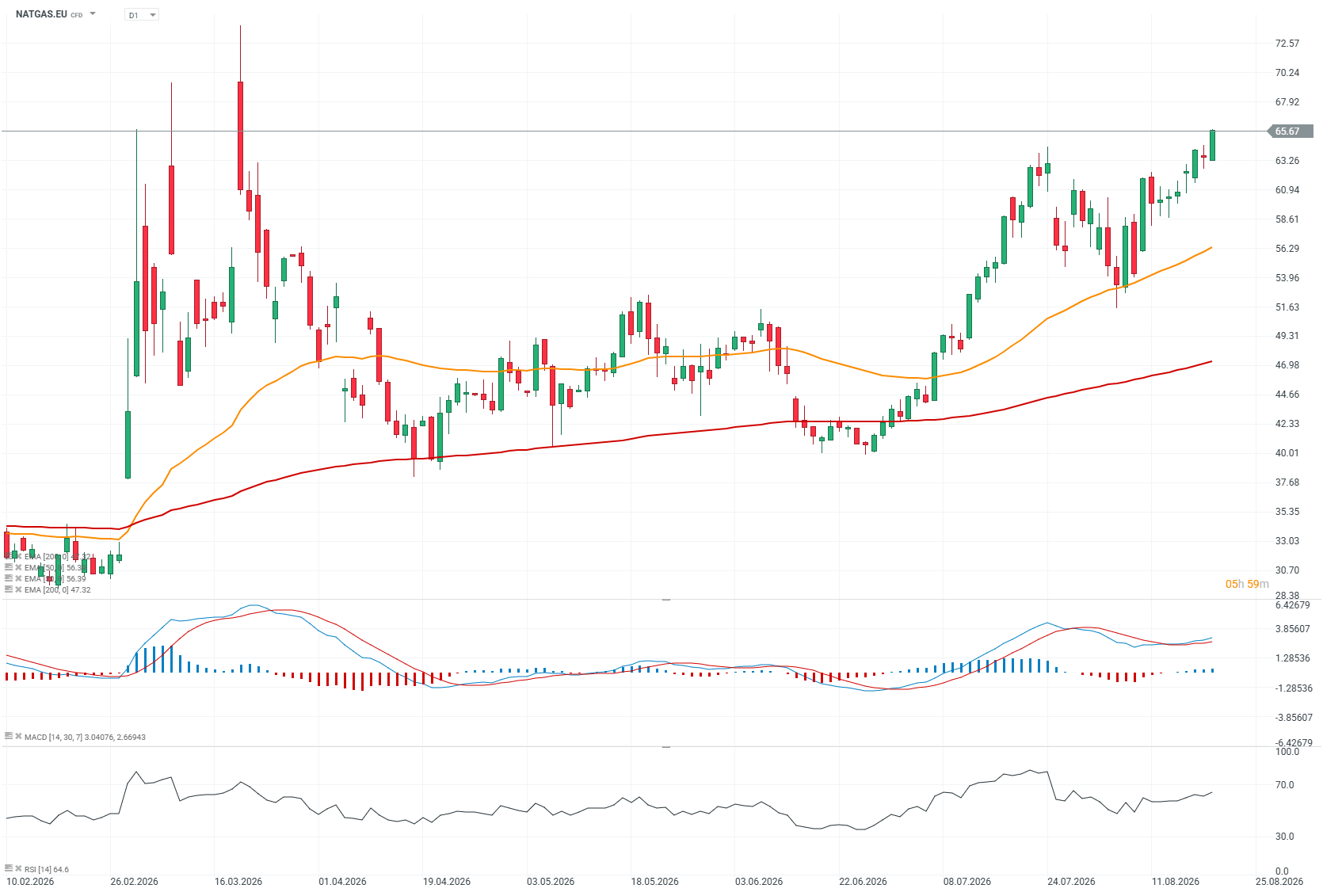Click the 3.85607 MACD axis label

click(1293, 629)
